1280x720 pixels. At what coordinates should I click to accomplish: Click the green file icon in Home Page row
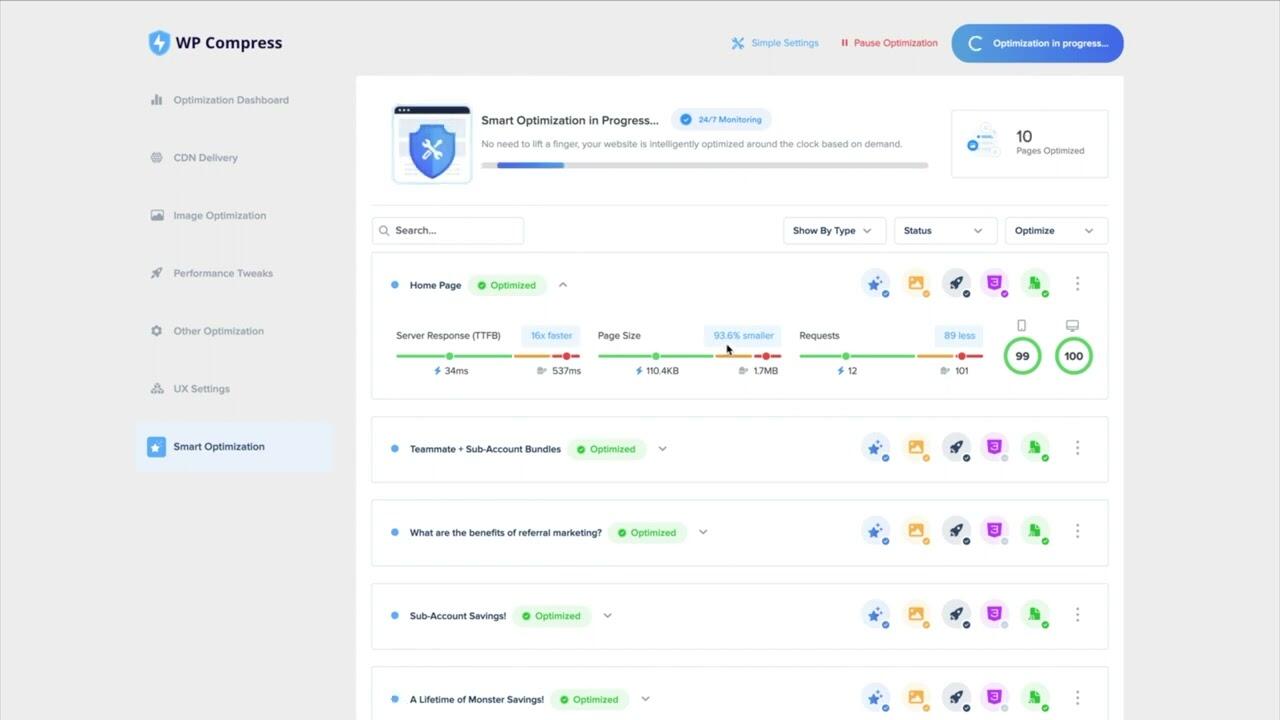click(x=1035, y=284)
